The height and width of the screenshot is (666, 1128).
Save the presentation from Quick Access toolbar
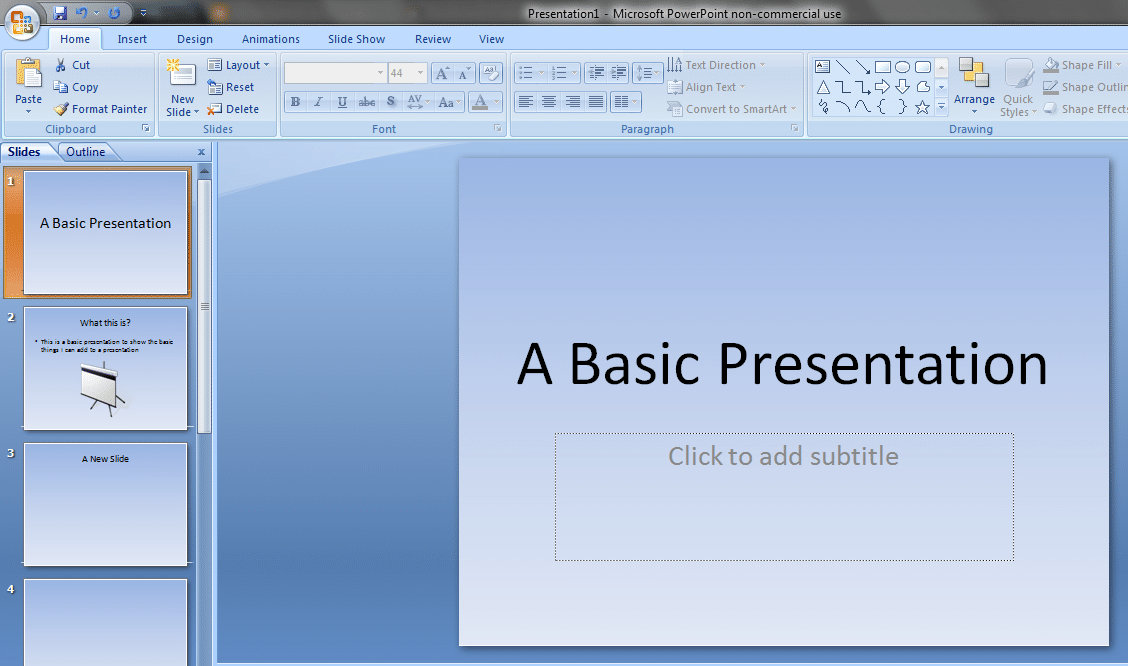60,13
